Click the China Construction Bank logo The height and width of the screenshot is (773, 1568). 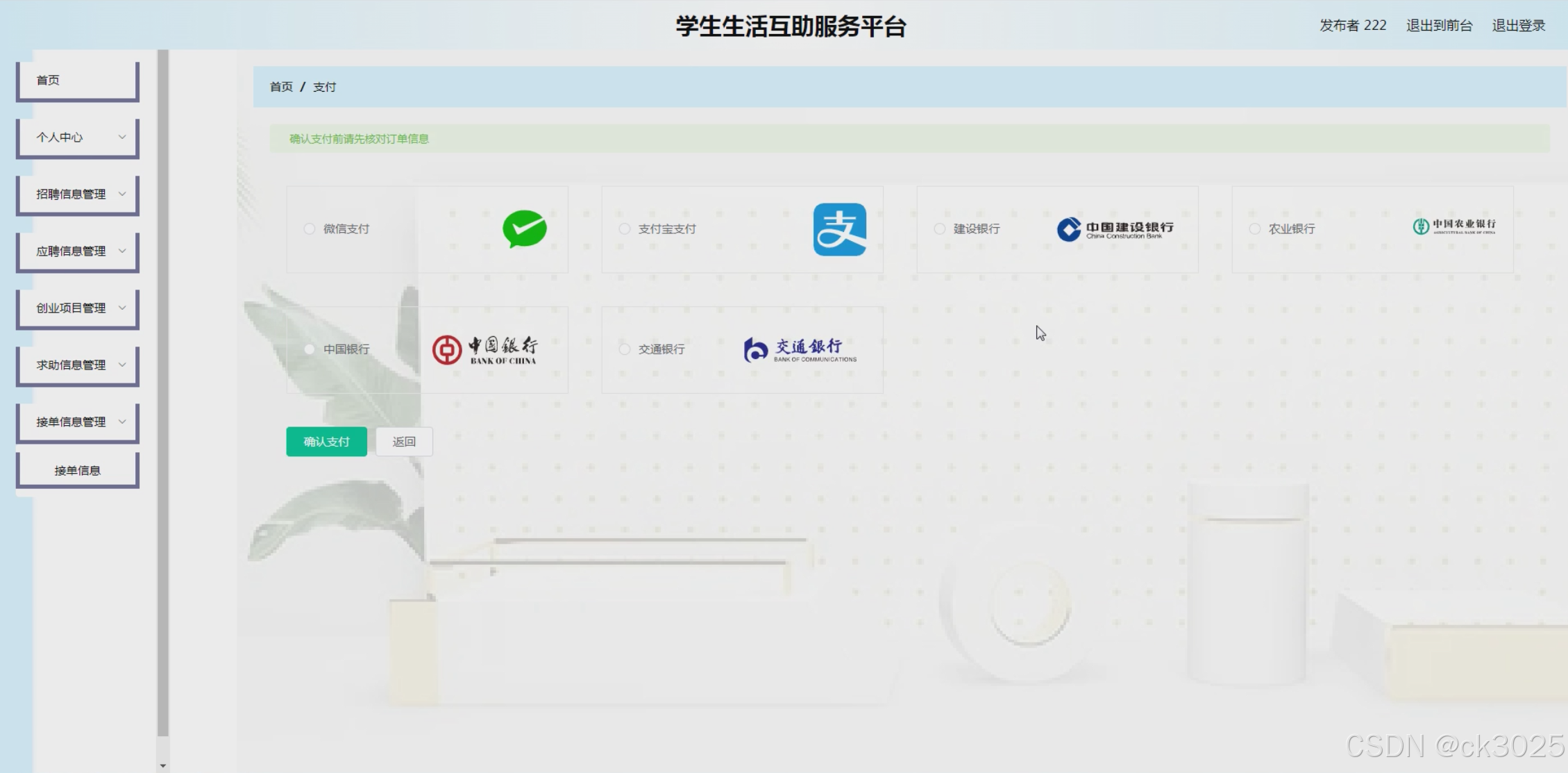click(x=1115, y=229)
